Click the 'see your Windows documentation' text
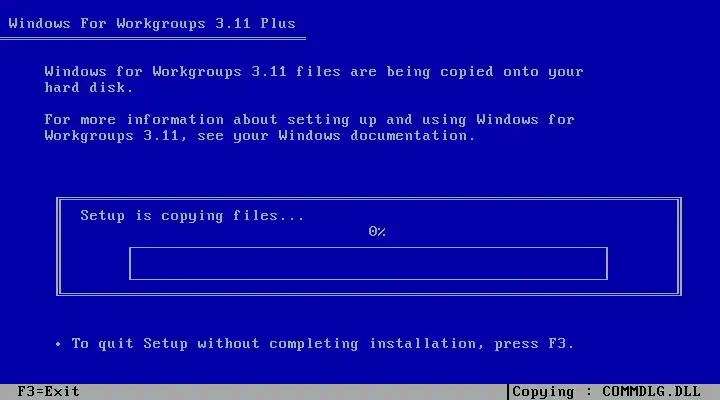The height and width of the screenshot is (400, 720). (x=336, y=136)
